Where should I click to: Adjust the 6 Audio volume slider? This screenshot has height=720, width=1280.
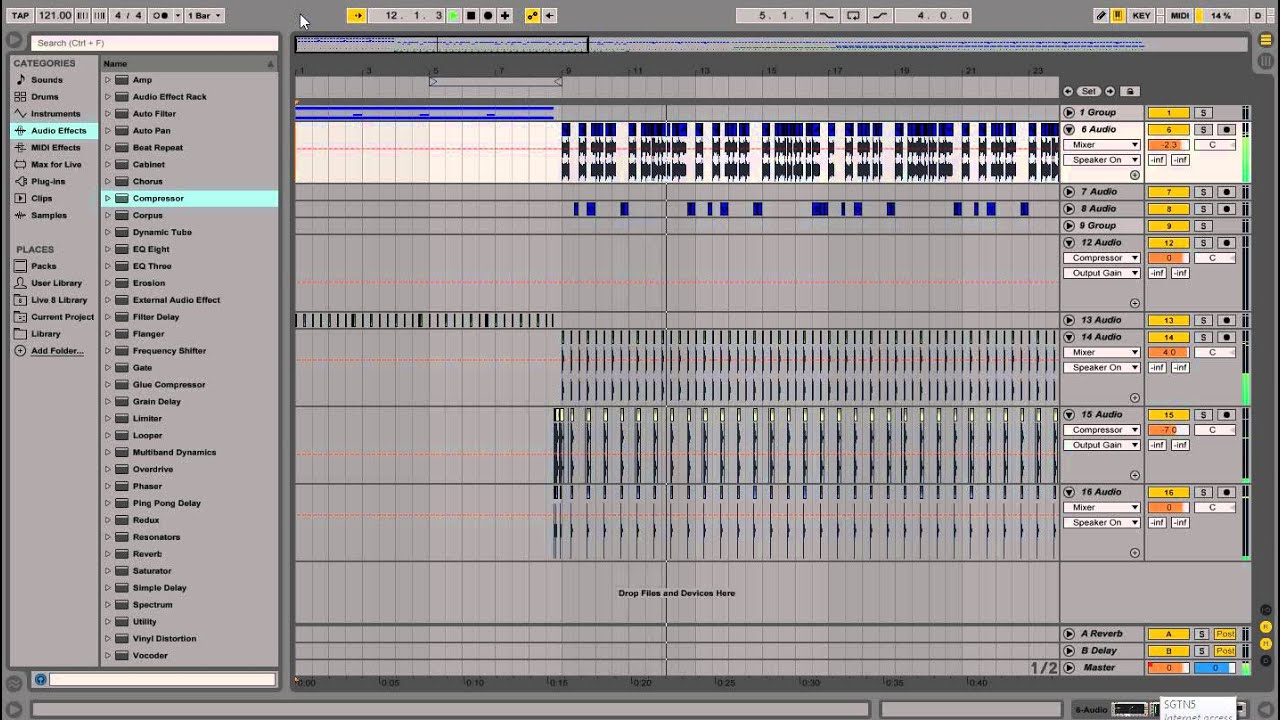1168,145
